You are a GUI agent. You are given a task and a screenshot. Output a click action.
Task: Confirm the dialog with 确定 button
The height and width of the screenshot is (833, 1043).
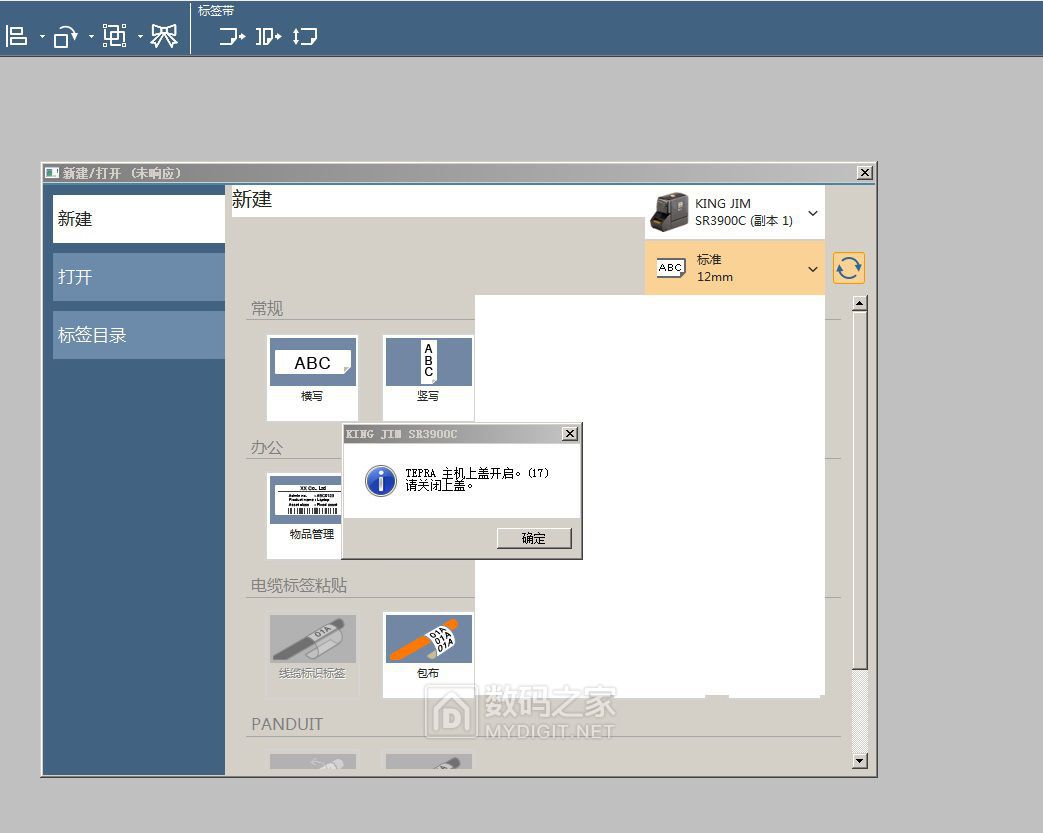pyautogui.click(x=534, y=538)
